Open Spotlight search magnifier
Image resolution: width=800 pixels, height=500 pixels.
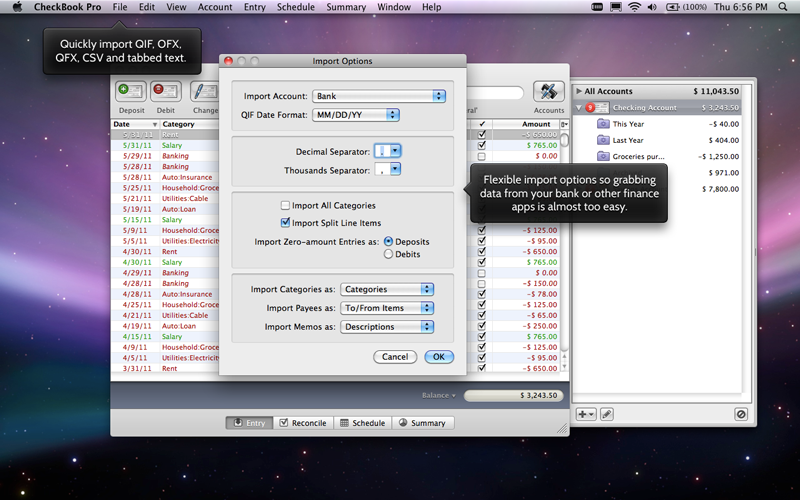[x=783, y=7]
